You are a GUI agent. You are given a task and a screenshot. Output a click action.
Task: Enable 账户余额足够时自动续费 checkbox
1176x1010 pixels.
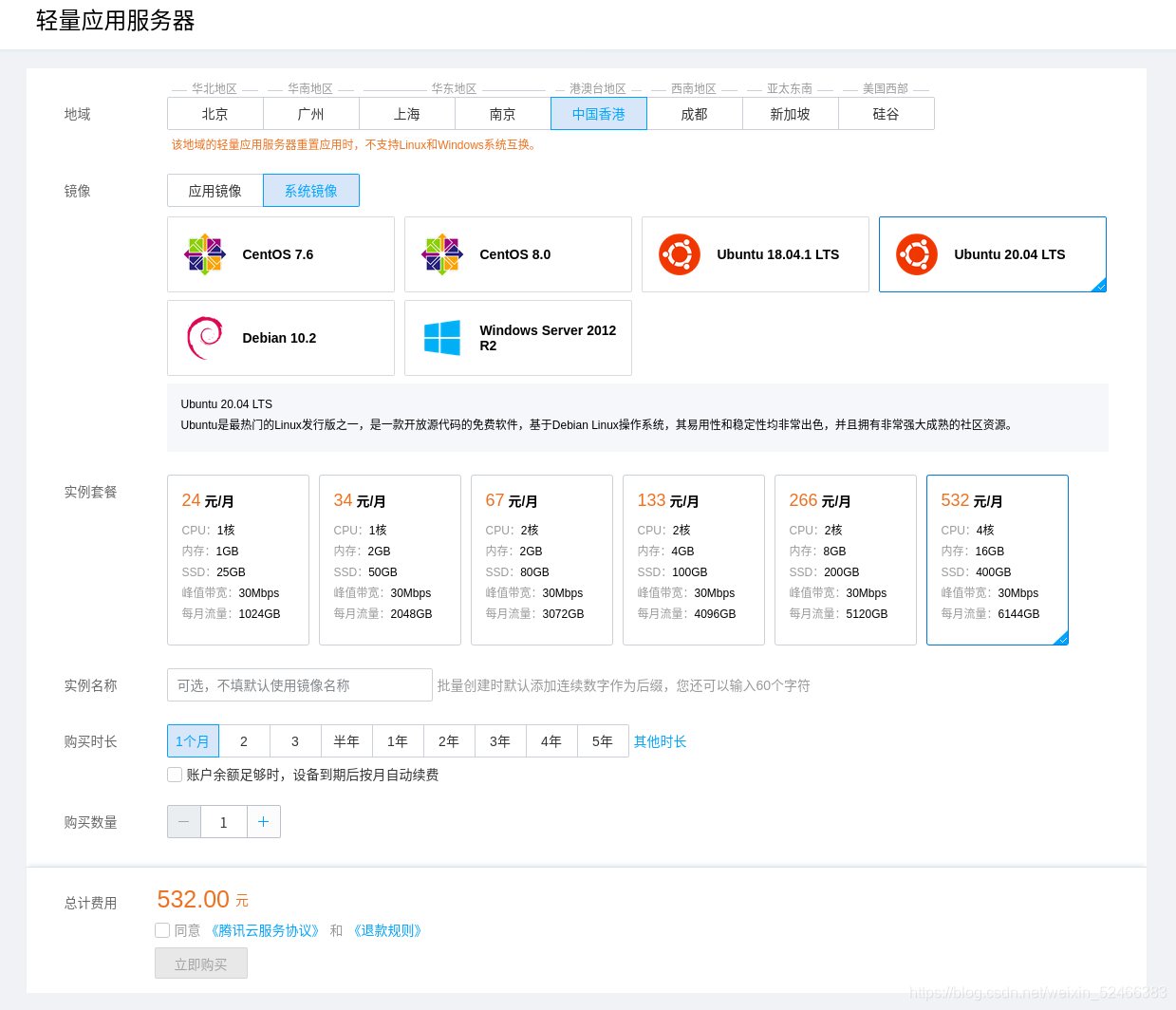point(174,774)
